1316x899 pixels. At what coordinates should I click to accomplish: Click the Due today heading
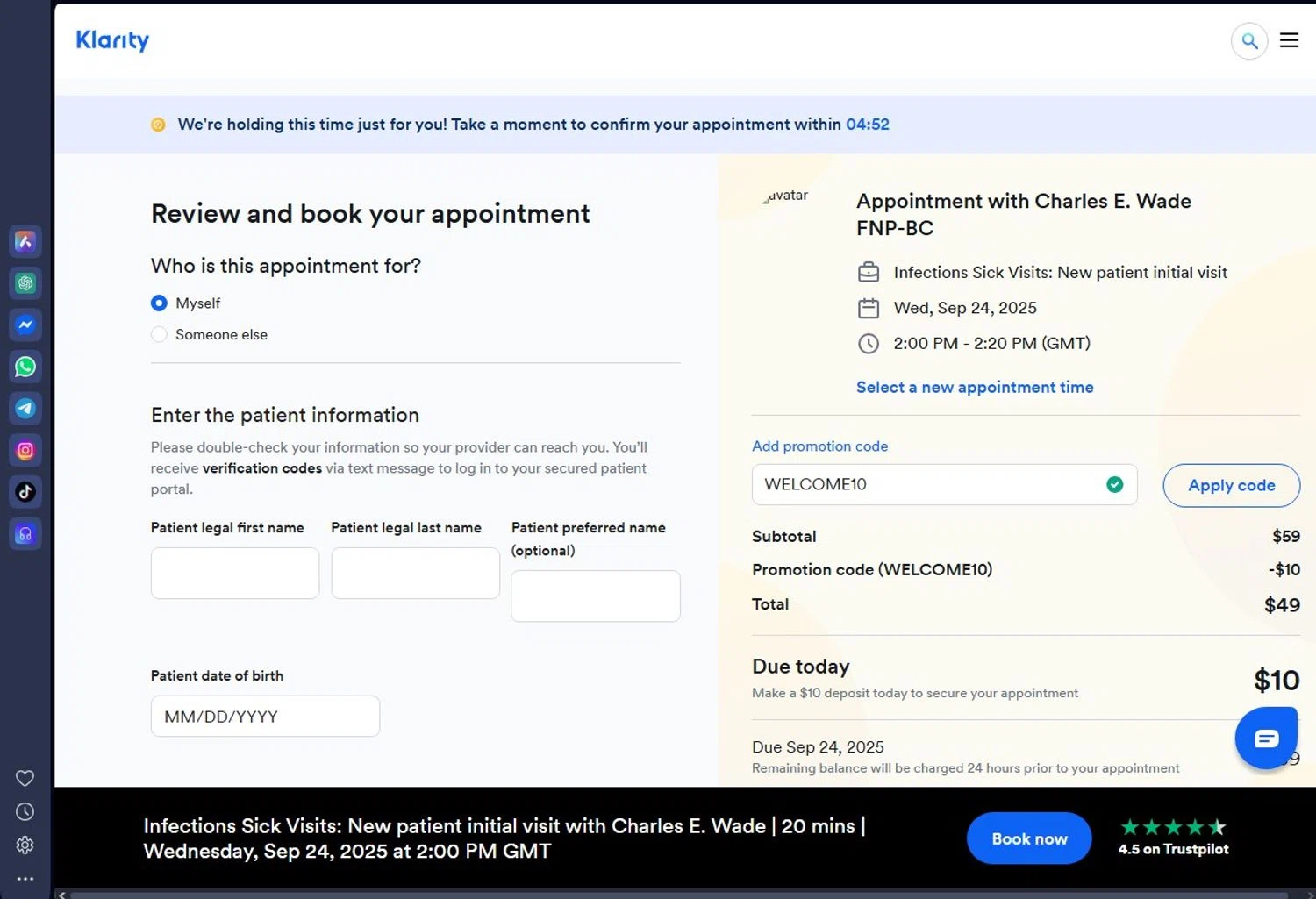[801, 667]
